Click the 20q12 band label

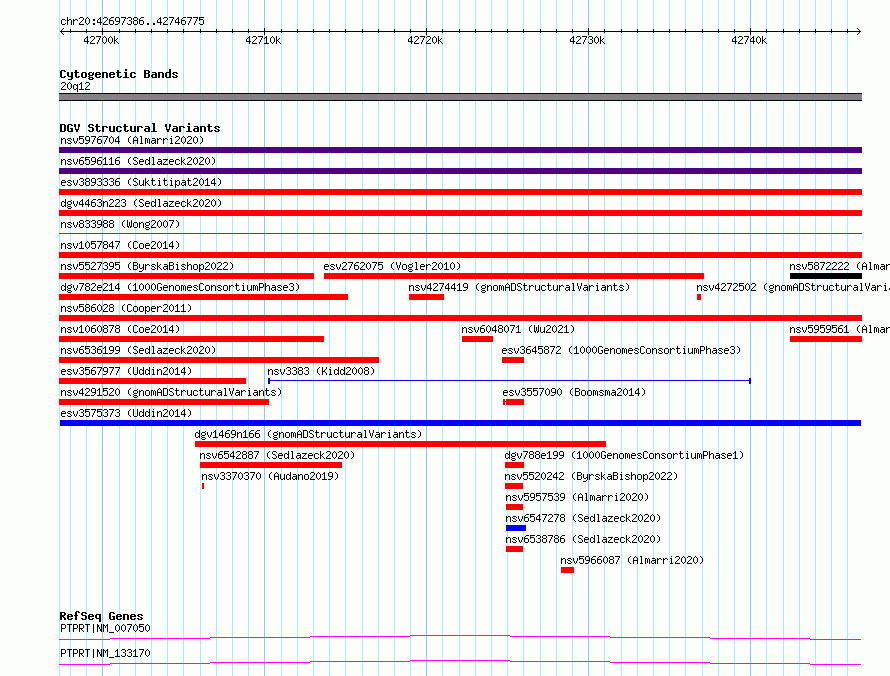(x=75, y=86)
